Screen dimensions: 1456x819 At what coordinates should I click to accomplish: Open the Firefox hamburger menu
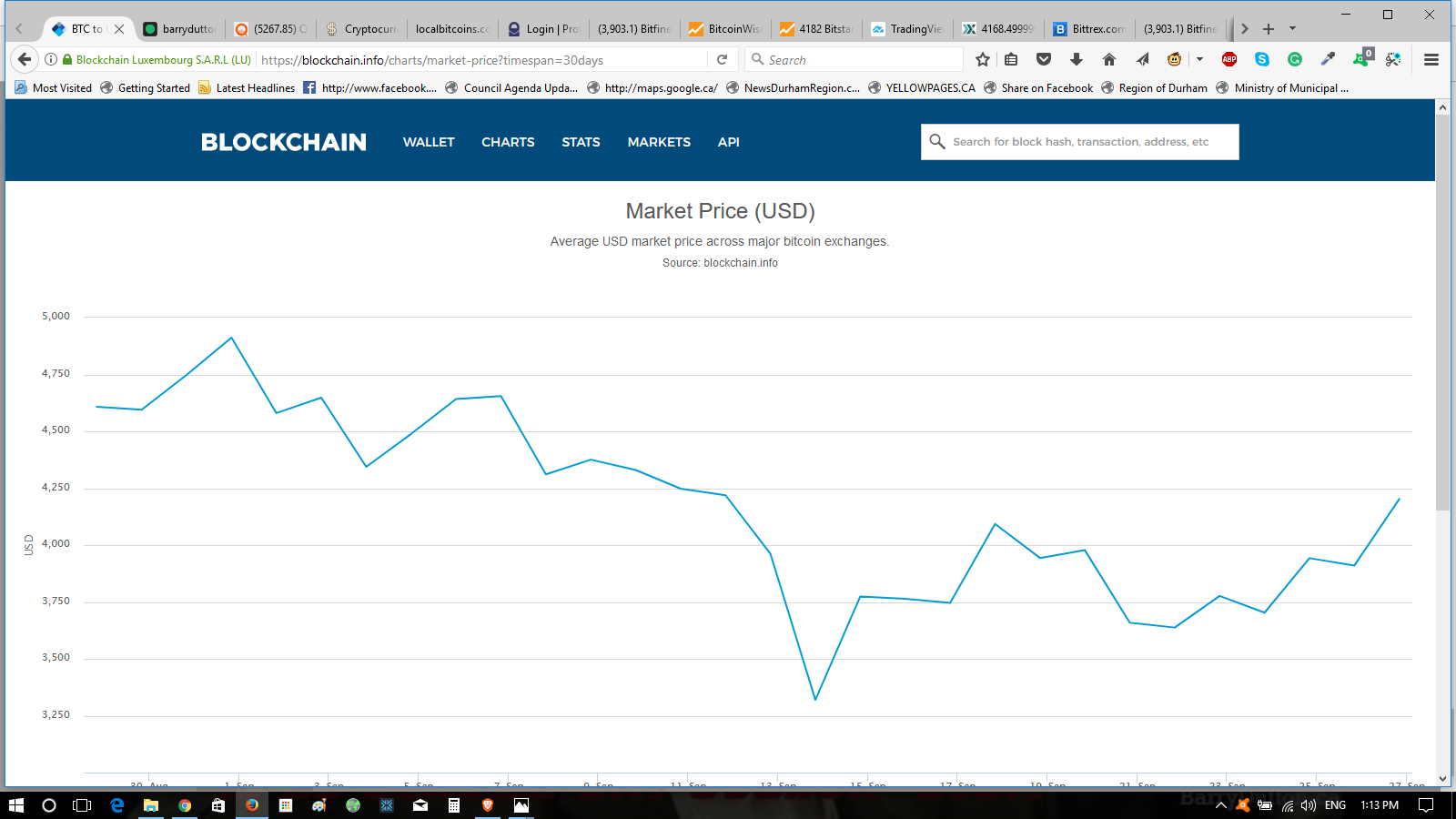(1431, 60)
